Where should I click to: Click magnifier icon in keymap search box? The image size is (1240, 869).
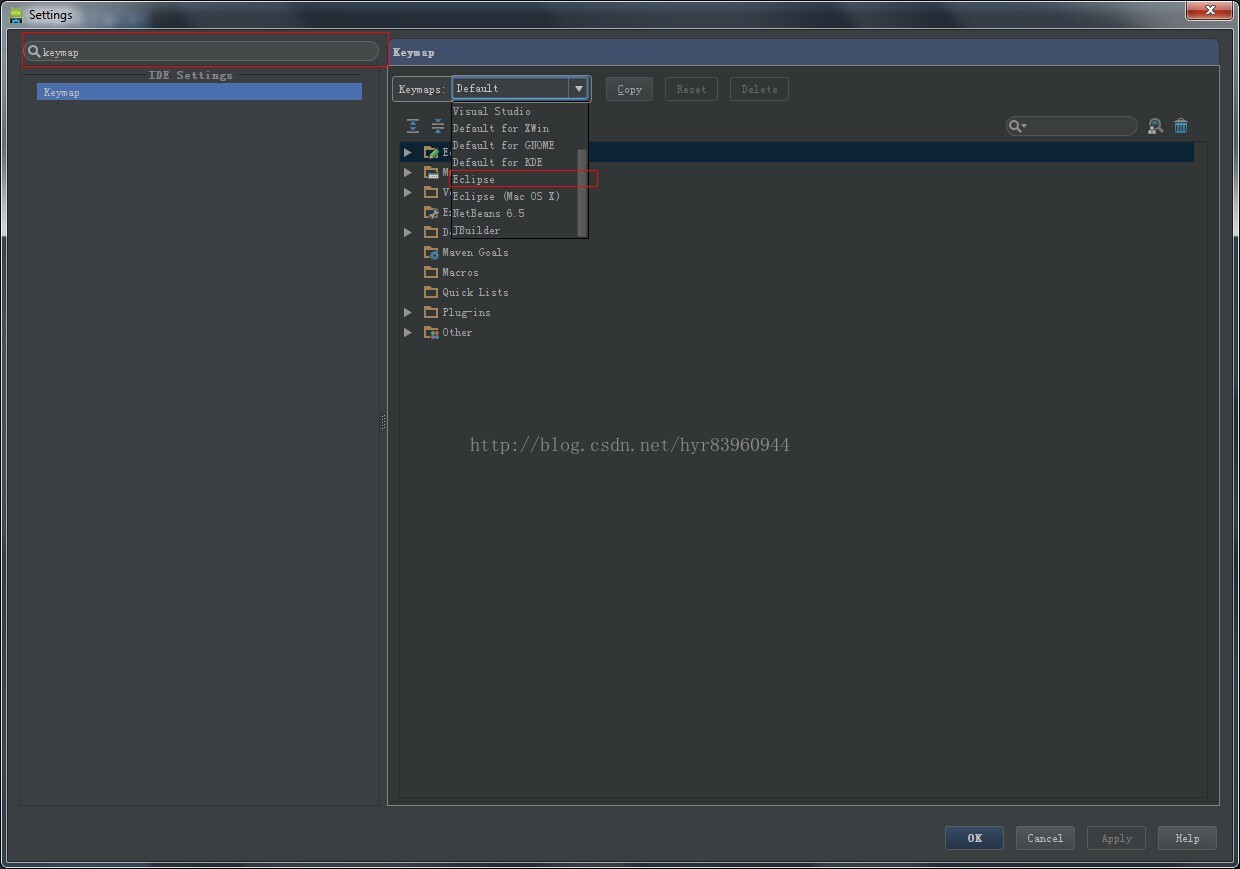coord(34,52)
